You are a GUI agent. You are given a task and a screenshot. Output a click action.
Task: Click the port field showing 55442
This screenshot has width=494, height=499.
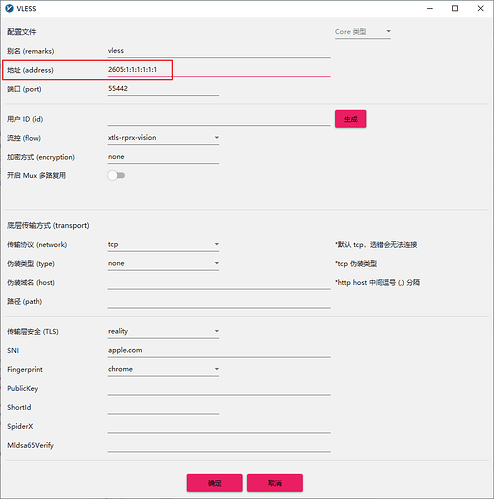click(x=163, y=89)
